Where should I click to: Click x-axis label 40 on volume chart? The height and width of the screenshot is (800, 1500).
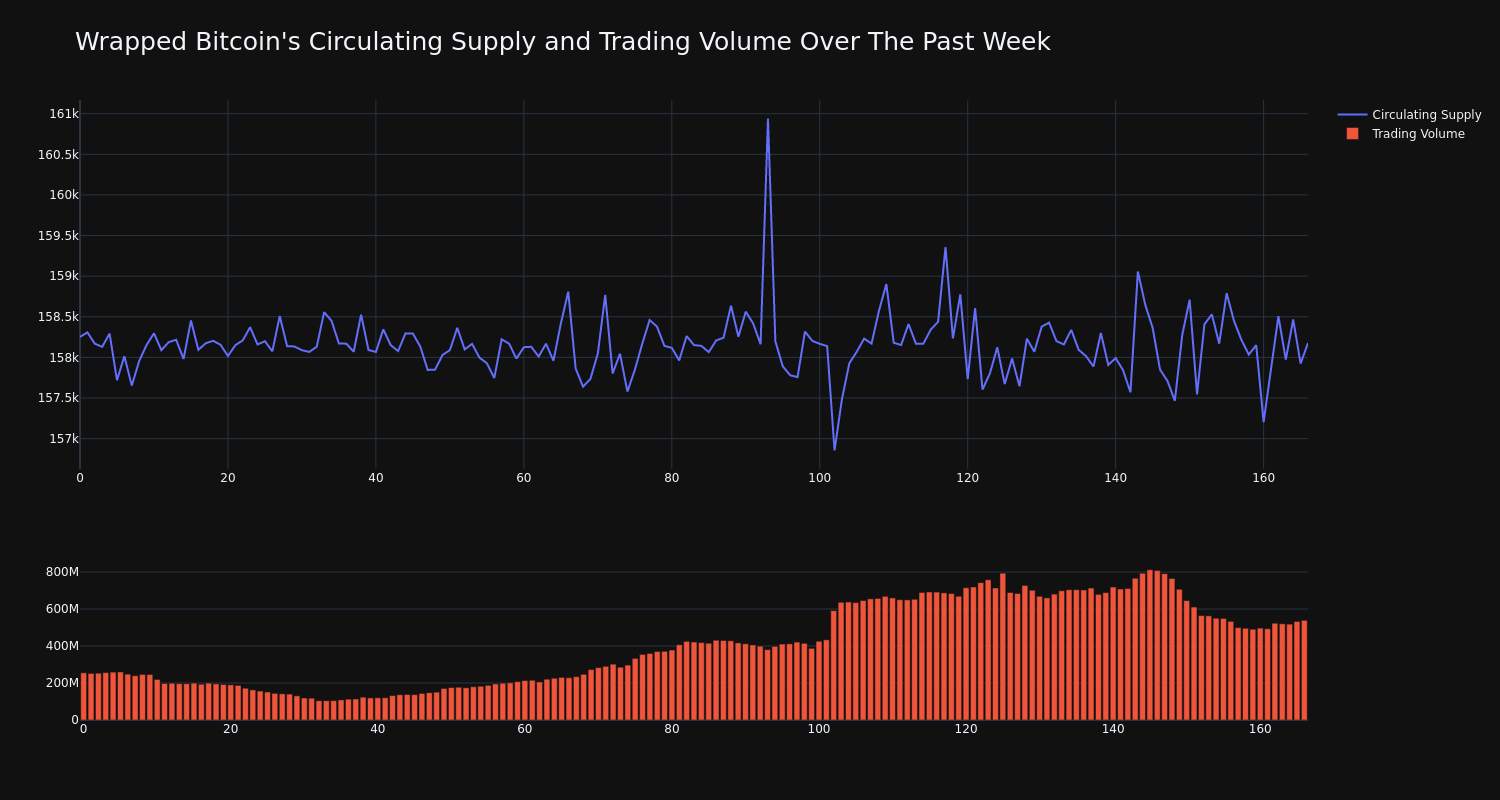pyautogui.click(x=378, y=729)
